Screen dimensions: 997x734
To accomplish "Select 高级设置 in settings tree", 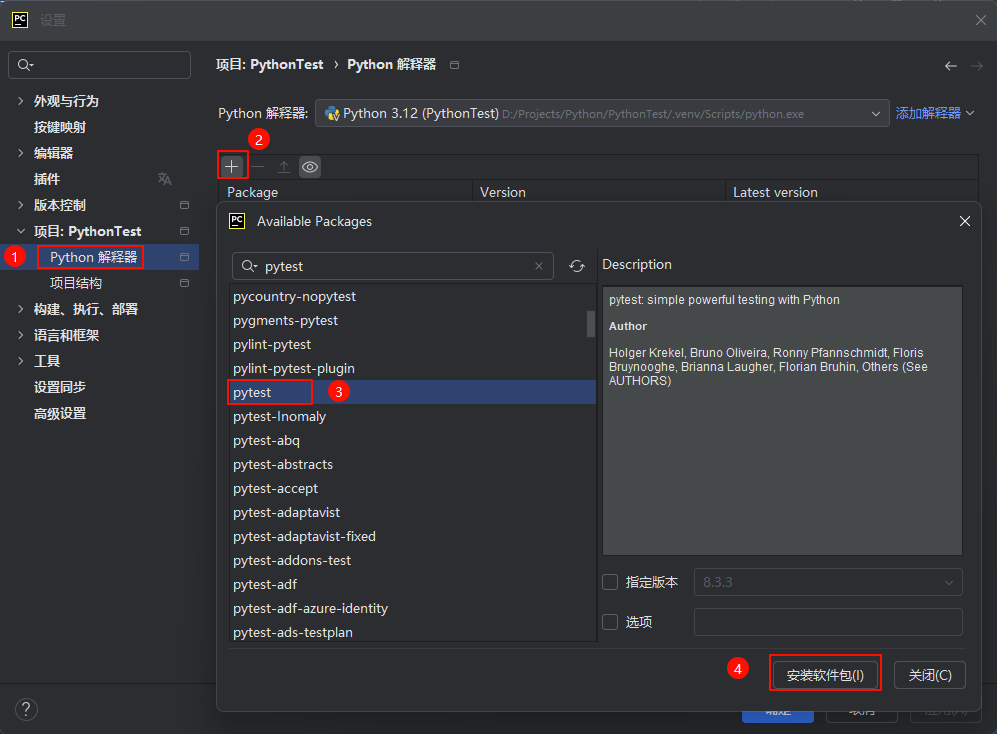I will [60, 413].
